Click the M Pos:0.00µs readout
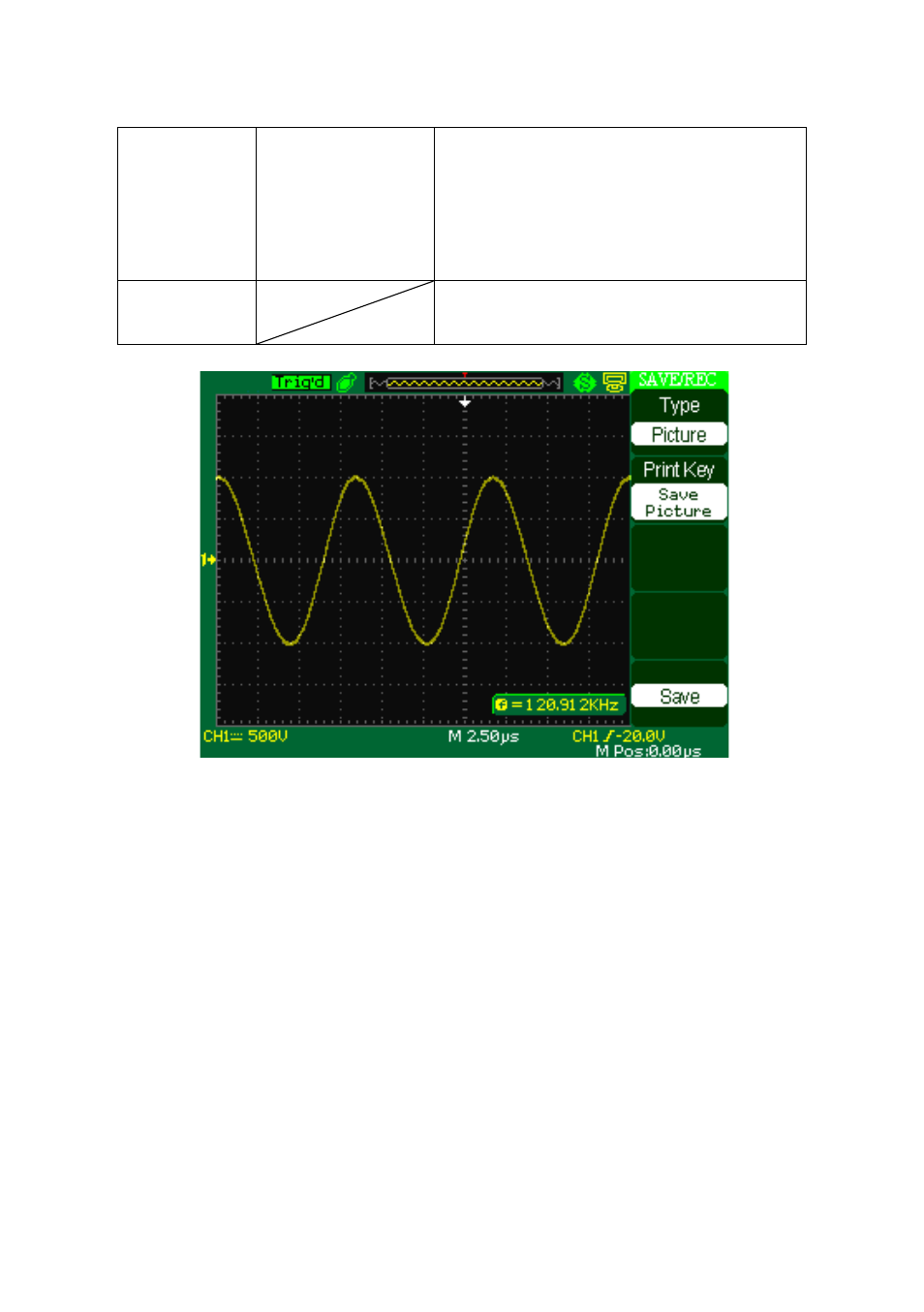 [x=648, y=751]
